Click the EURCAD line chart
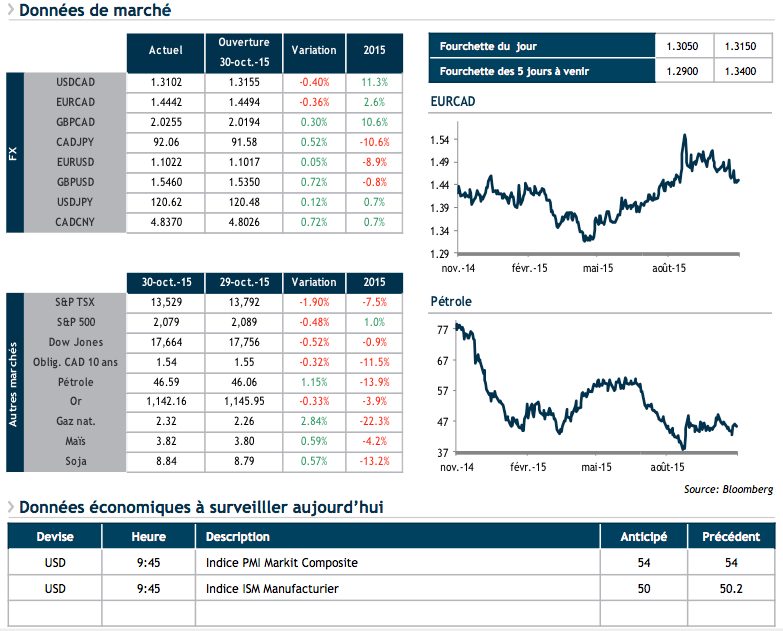The width and height of the screenshot is (783, 631). [x=598, y=190]
